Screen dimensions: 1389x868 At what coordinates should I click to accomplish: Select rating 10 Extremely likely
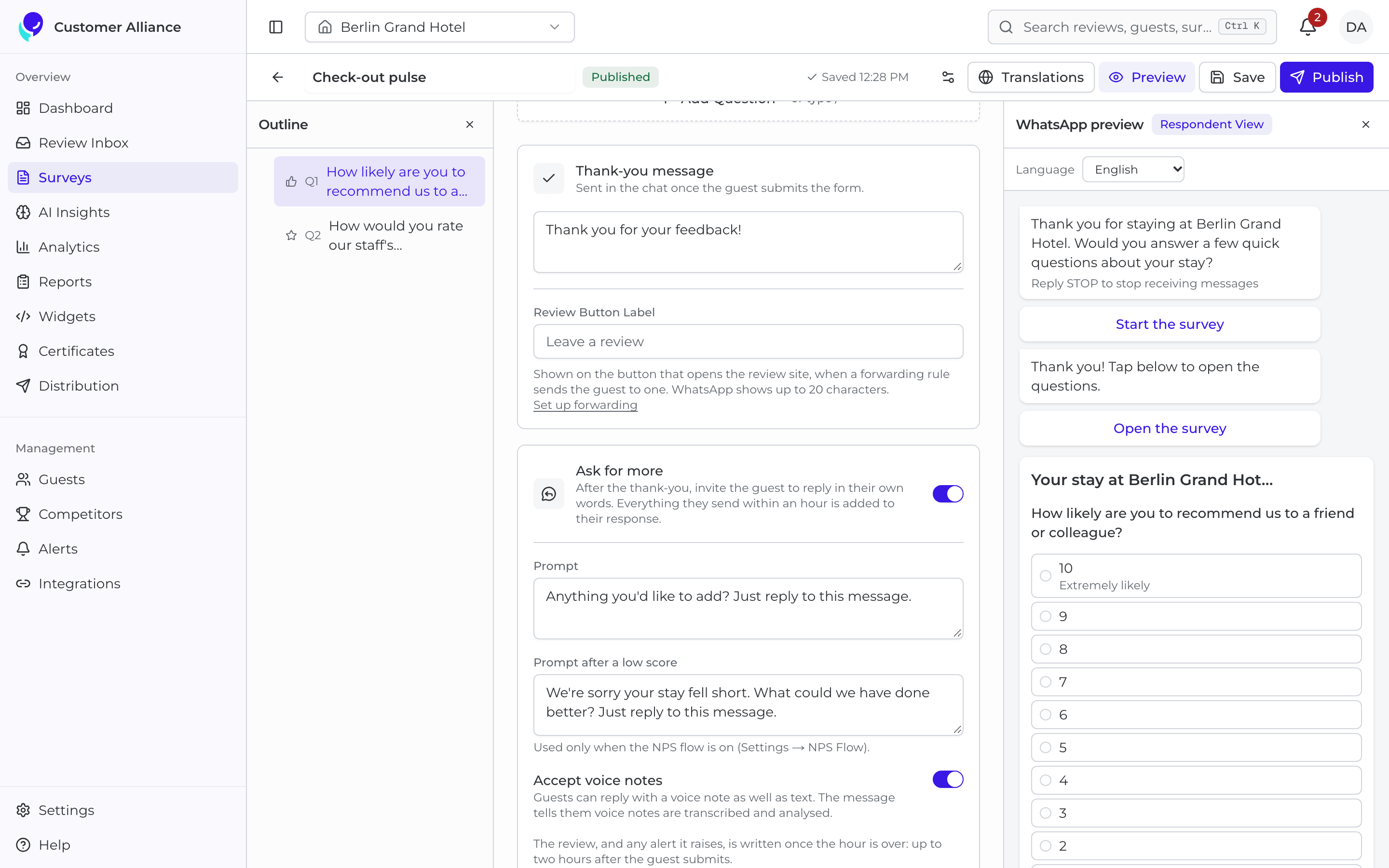click(x=1196, y=576)
